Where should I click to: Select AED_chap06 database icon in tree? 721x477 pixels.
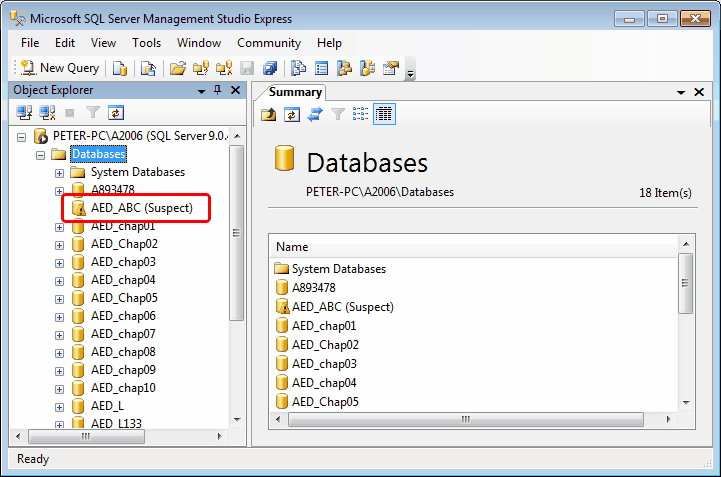pos(78,316)
